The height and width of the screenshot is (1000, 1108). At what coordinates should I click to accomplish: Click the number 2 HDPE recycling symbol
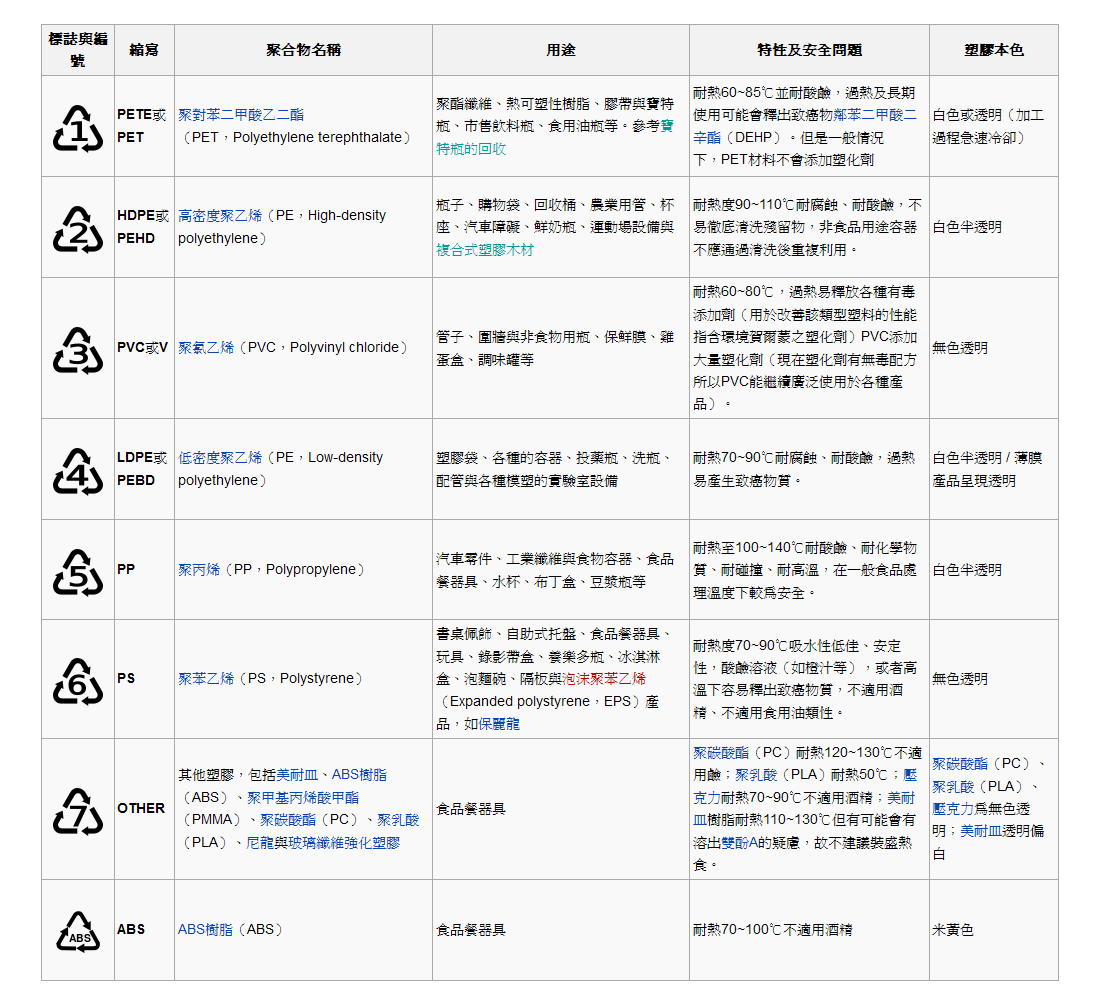78,228
